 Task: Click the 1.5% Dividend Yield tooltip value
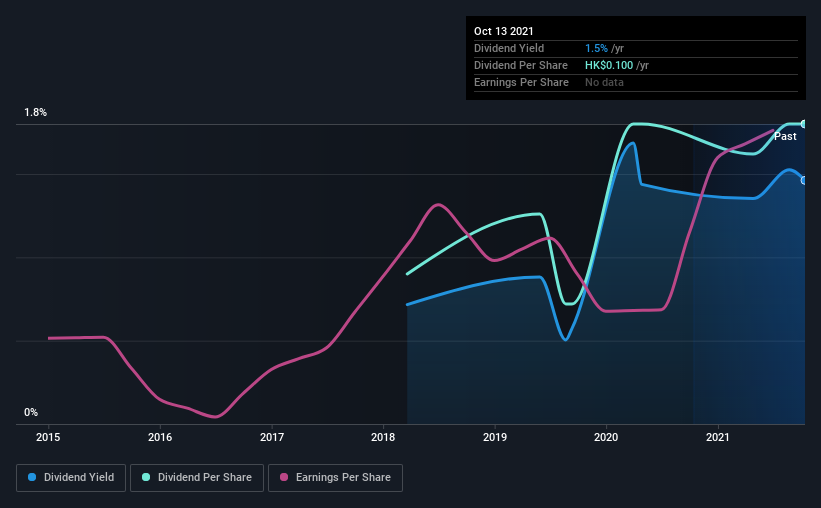(x=596, y=48)
